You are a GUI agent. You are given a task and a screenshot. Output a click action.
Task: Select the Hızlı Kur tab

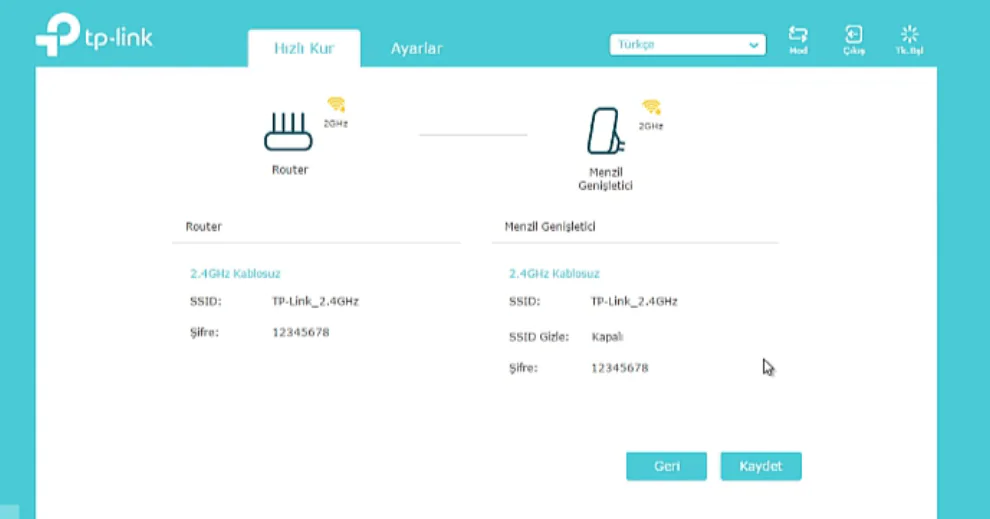click(x=304, y=48)
